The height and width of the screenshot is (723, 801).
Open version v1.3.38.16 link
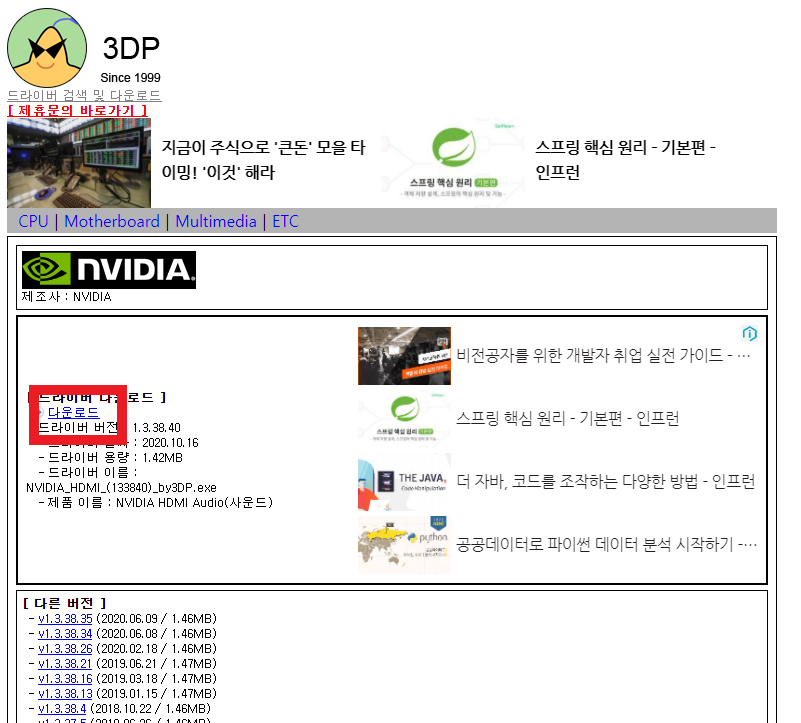coord(65,679)
